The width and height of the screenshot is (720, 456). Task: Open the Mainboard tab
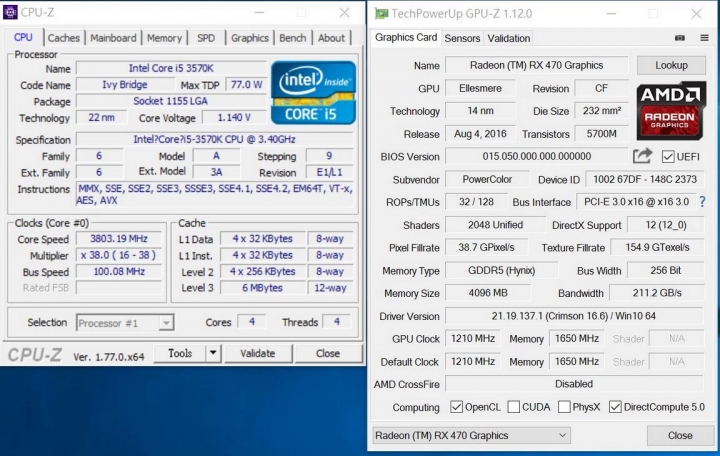[113, 38]
